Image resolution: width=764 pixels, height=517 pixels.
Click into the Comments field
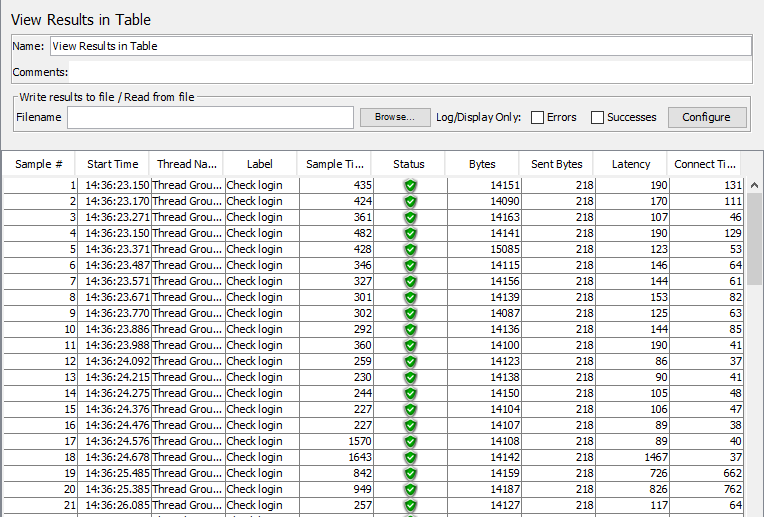coord(410,72)
